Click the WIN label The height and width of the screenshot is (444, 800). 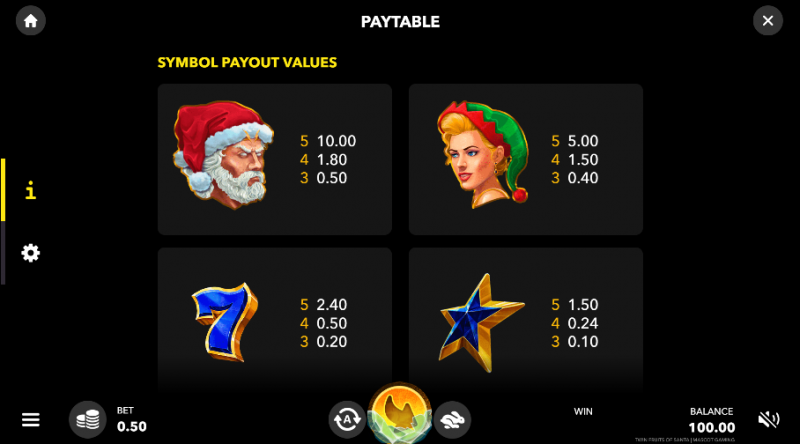pos(583,411)
